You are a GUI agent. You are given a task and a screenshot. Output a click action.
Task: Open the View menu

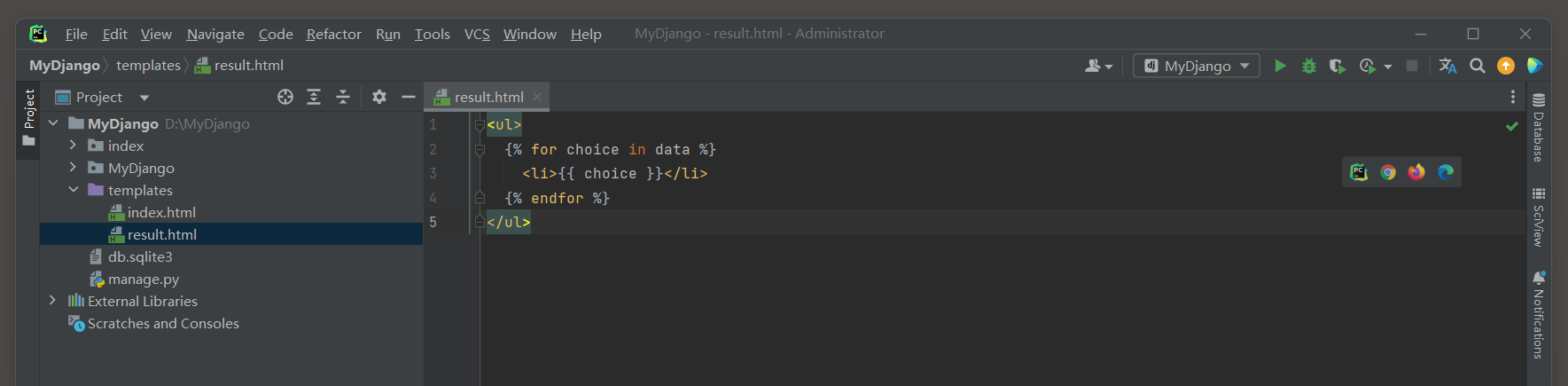pyautogui.click(x=156, y=34)
